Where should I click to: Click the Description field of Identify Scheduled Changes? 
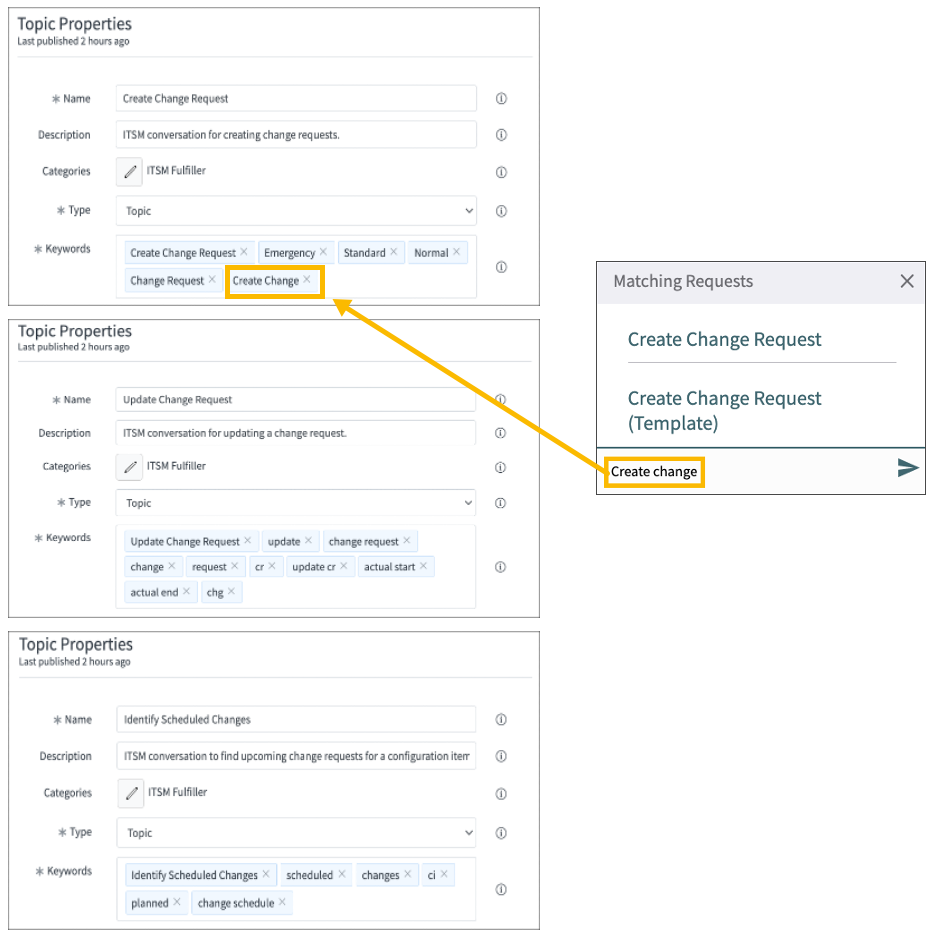(x=296, y=756)
